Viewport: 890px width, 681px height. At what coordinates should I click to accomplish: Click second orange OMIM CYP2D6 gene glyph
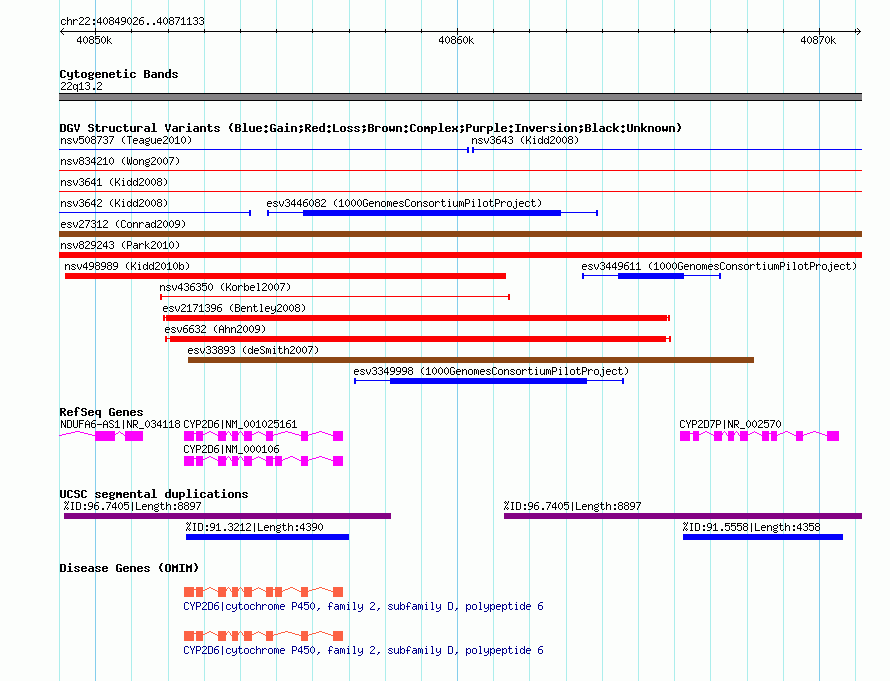(x=263, y=636)
